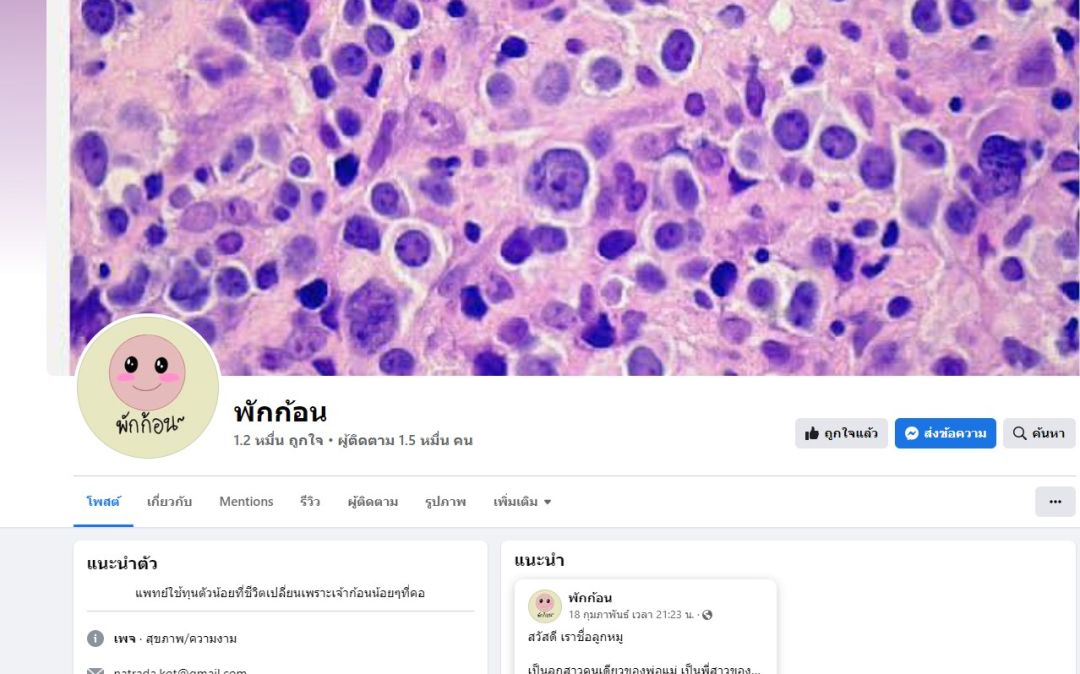This screenshot has width=1080, height=674.
Task: Expand the เพิ่มเติม dropdown arrow
Action: point(548,502)
